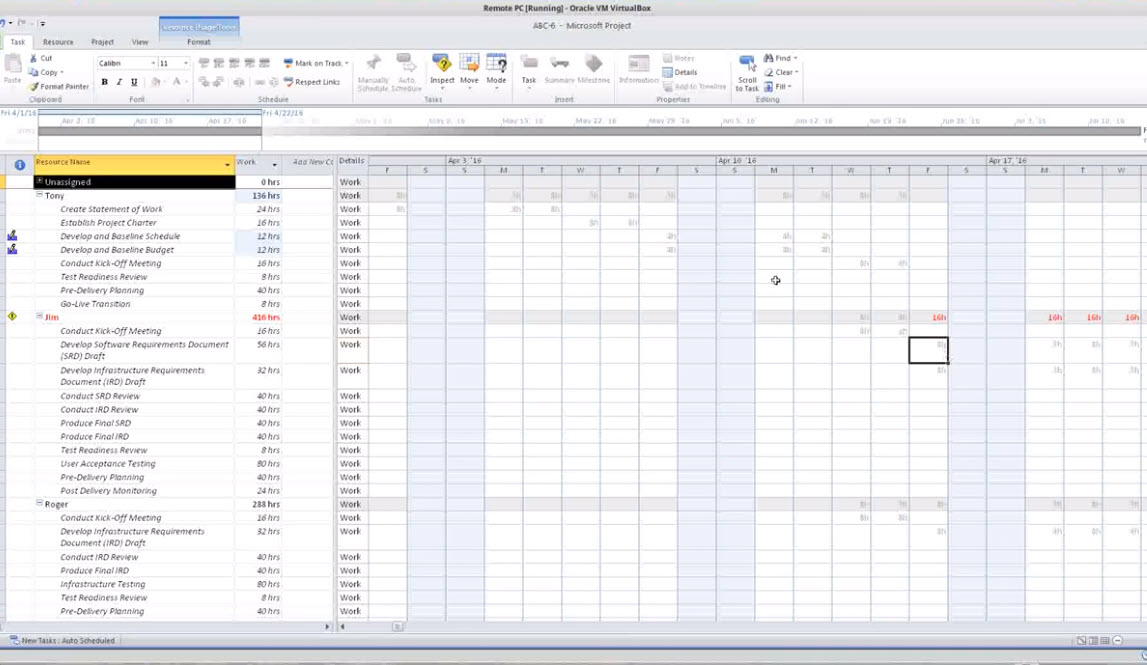Open the font name dropdown showing Calibri

[153, 63]
